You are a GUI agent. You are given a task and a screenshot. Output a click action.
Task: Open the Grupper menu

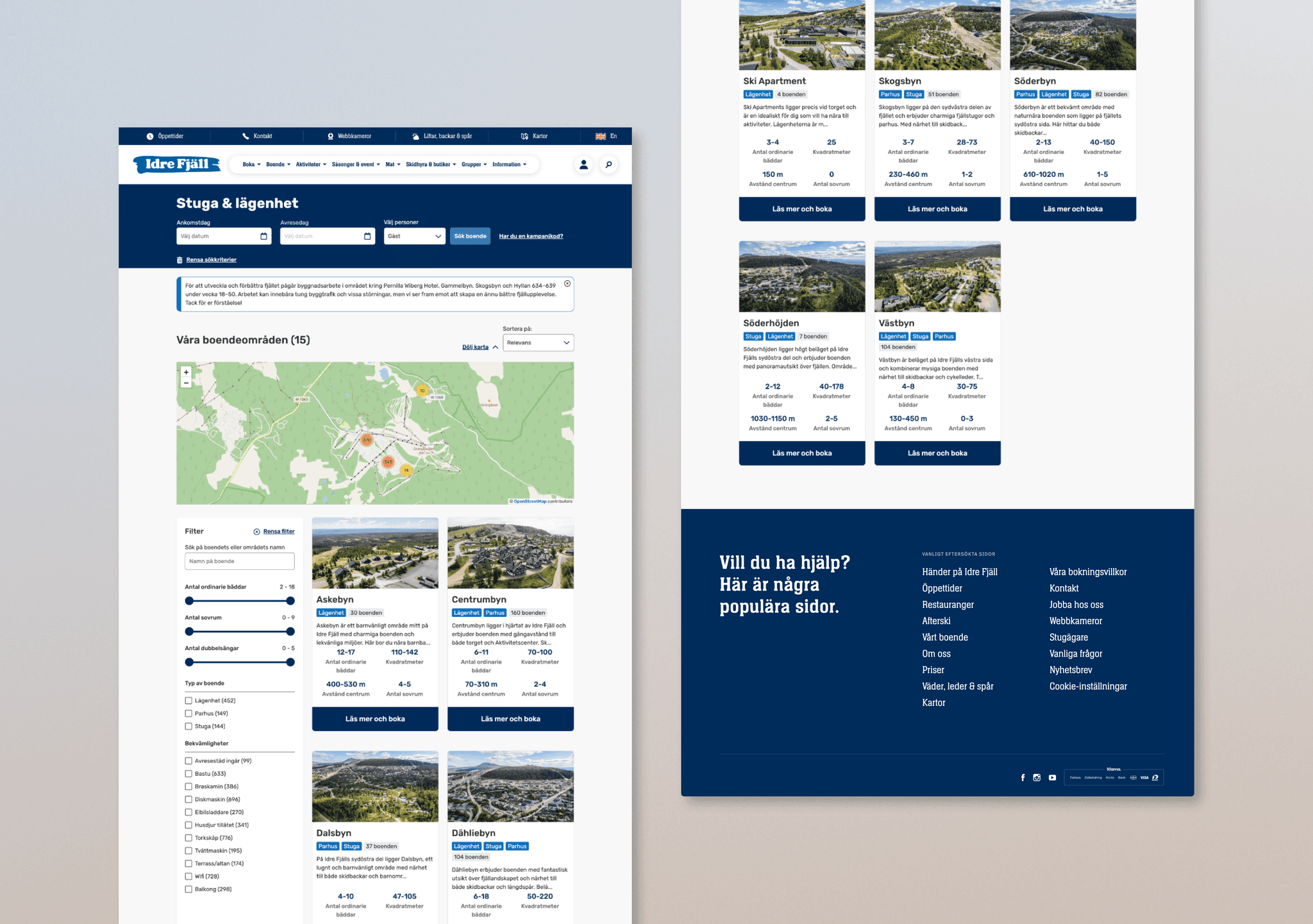click(474, 165)
